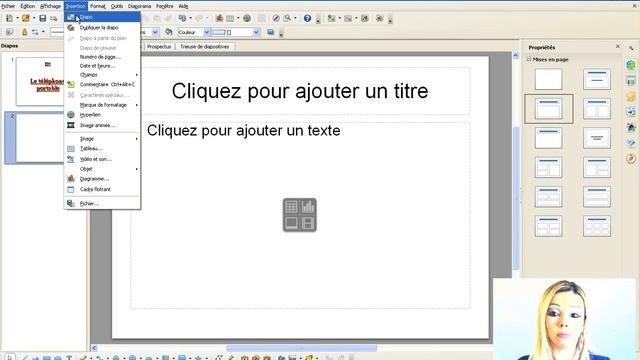Screen dimensions: 640x360
Task: Select slide 2 thumbnail in Diapos panel
Action: 40,138
